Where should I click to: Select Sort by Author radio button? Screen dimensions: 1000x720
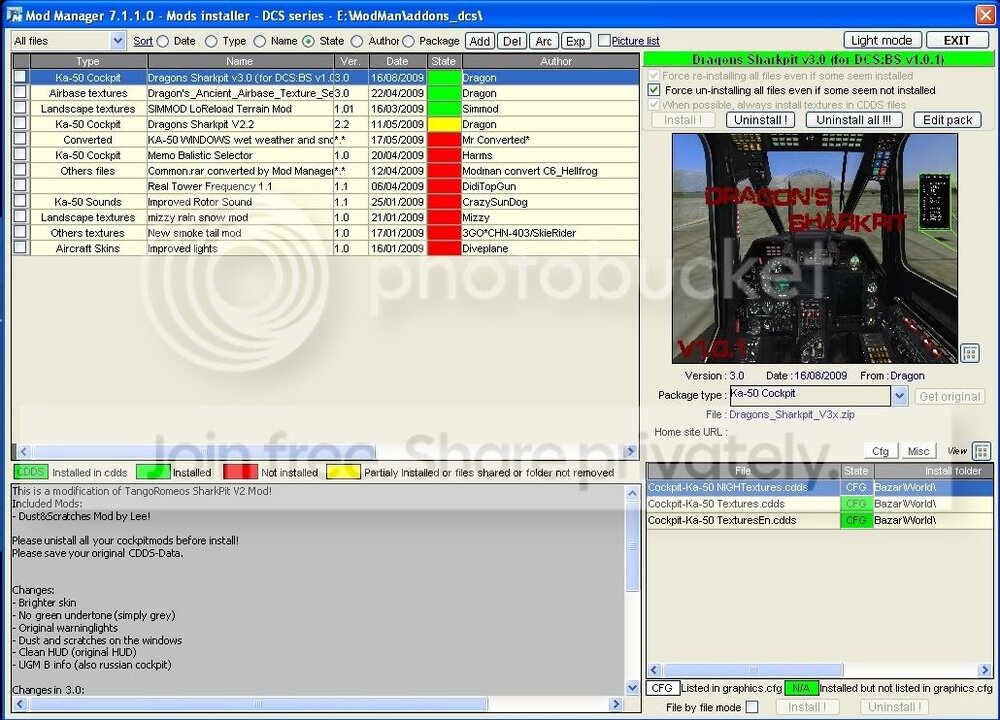click(357, 41)
